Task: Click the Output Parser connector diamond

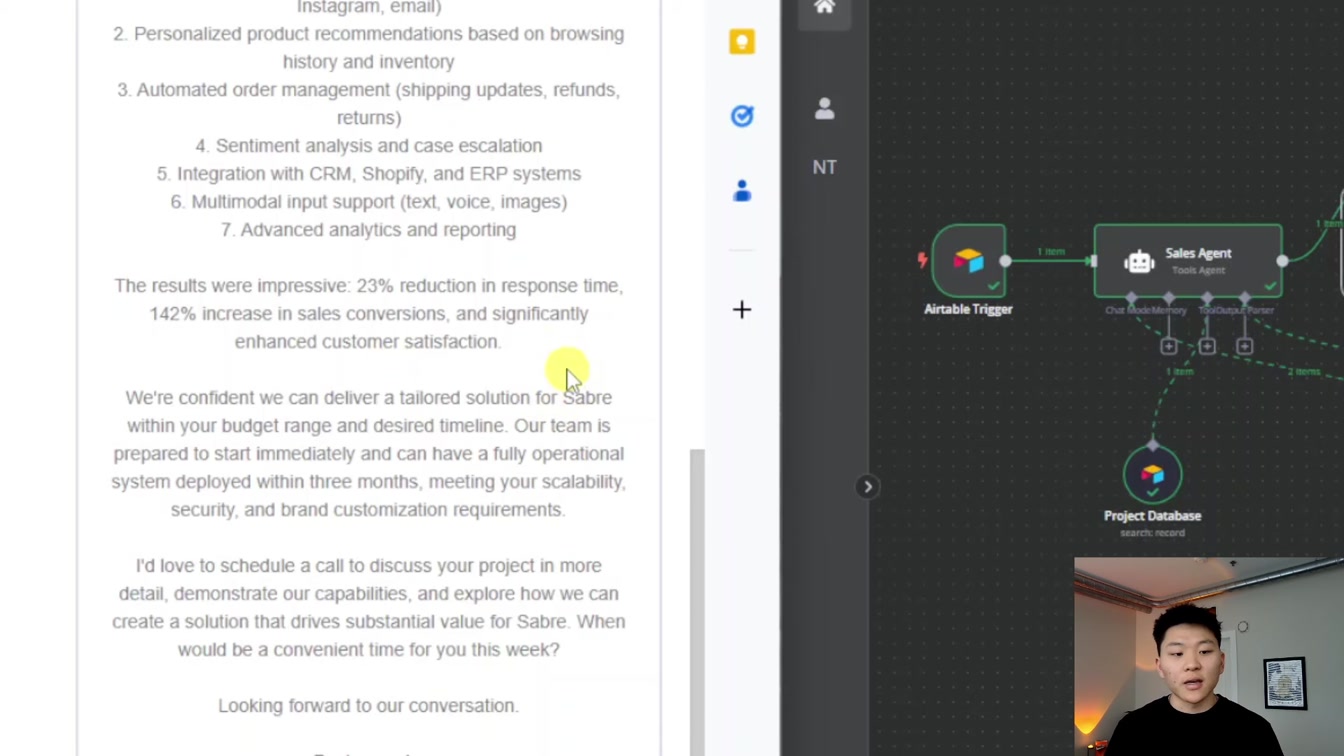Action: (1244, 297)
